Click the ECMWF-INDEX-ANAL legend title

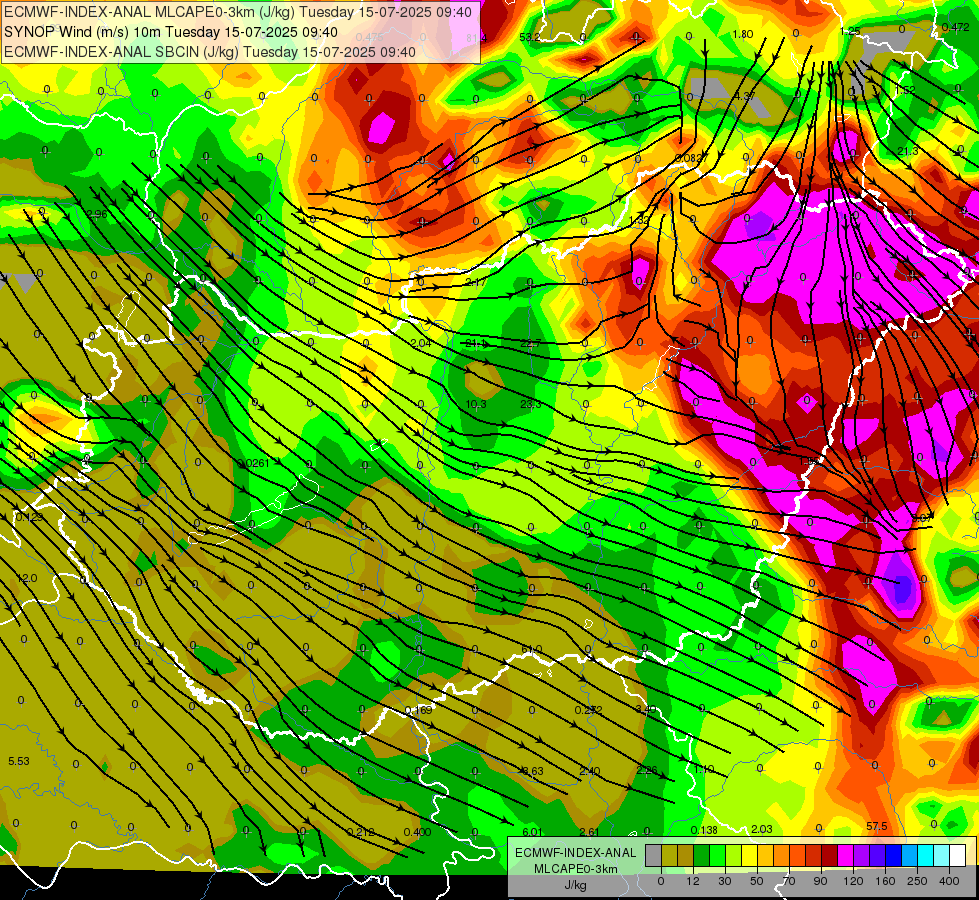click(576, 853)
